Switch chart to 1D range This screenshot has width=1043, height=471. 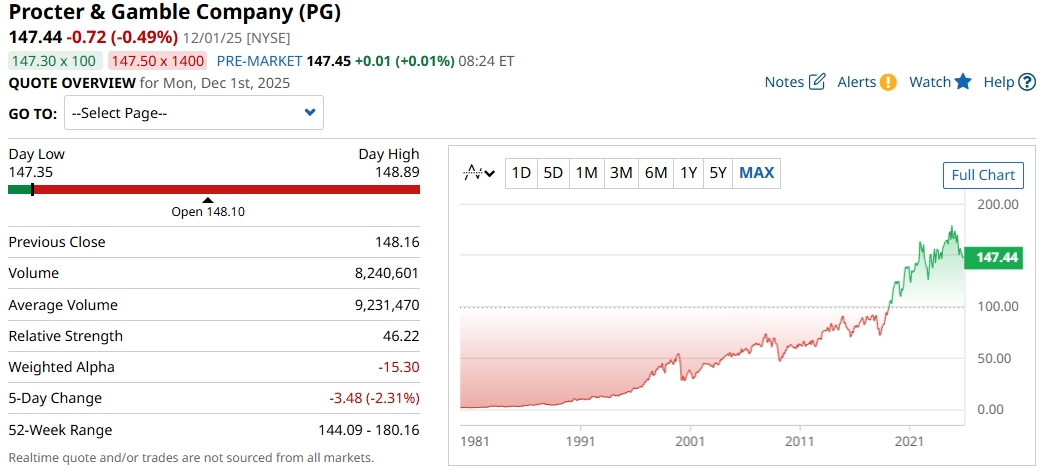[521, 173]
